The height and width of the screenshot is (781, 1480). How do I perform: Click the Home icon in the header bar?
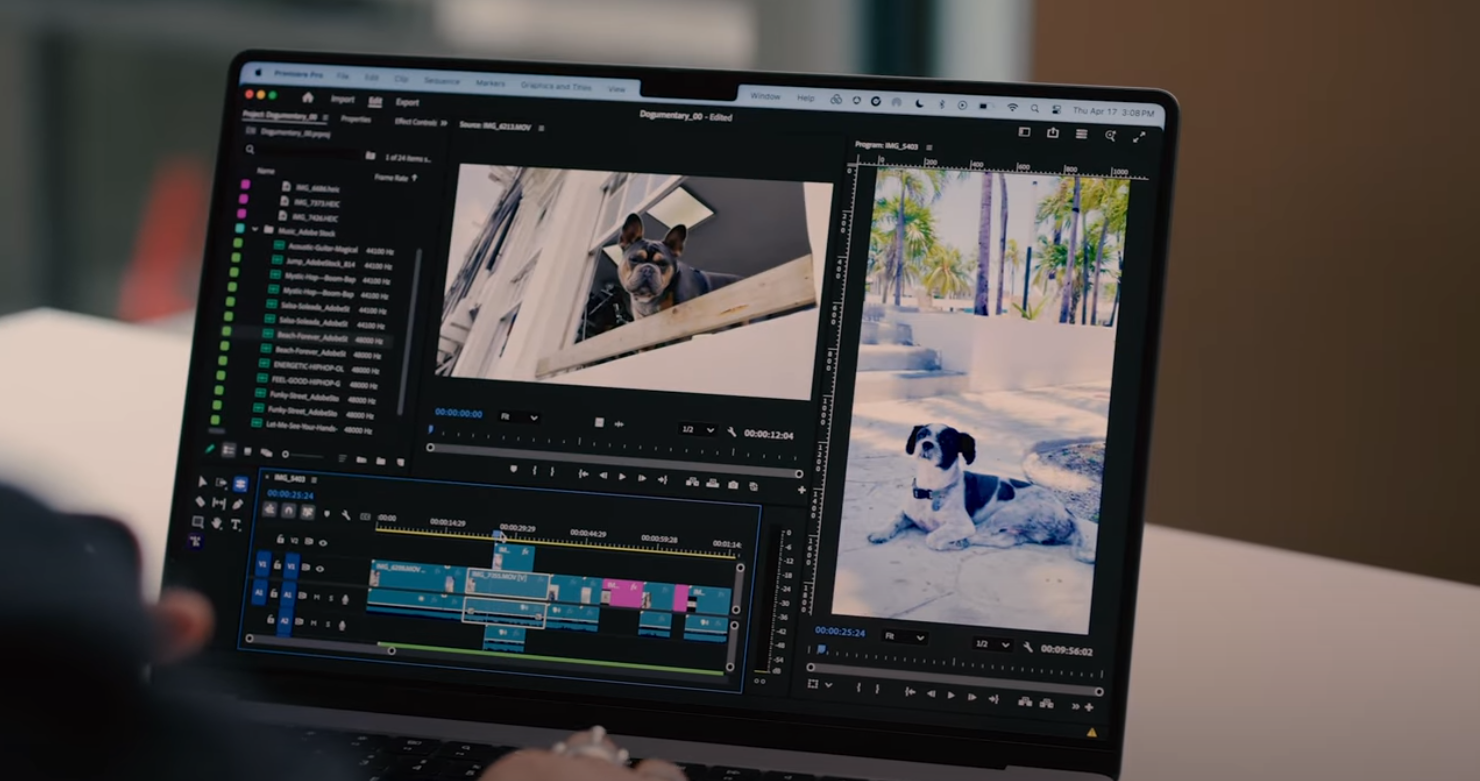(x=308, y=98)
